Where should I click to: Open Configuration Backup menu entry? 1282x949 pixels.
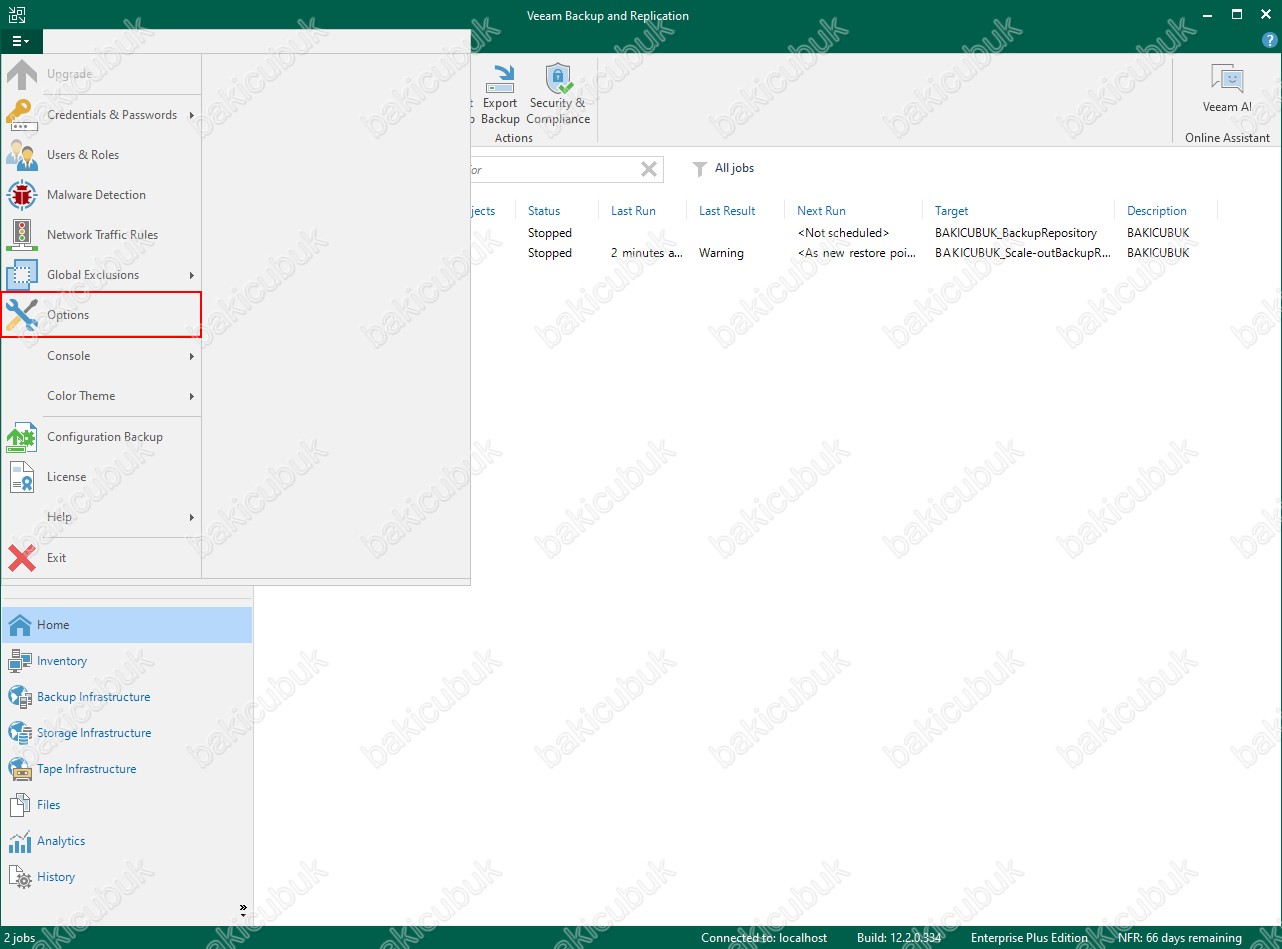101,437
